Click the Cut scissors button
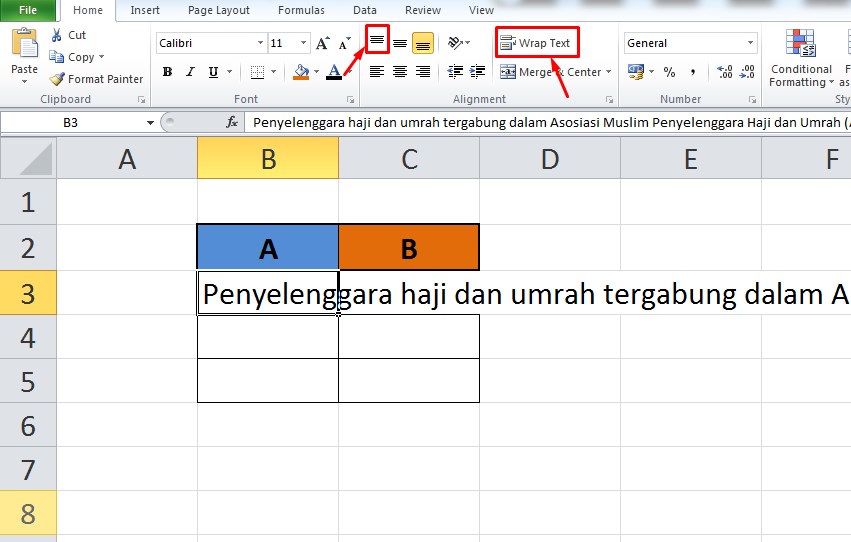This screenshot has width=851, height=542. click(x=68, y=35)
